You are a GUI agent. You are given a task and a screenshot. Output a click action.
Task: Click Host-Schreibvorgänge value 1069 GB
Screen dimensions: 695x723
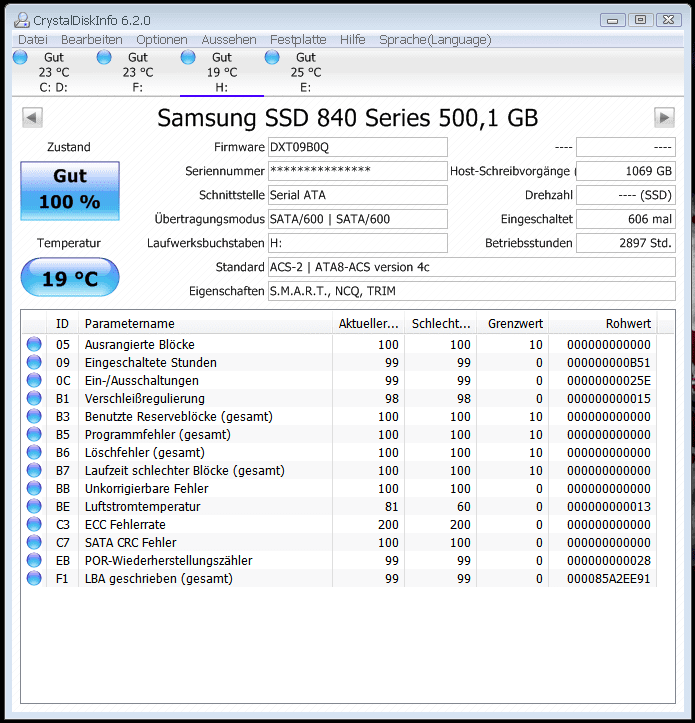pyautogui.click(x=626, y=171)
